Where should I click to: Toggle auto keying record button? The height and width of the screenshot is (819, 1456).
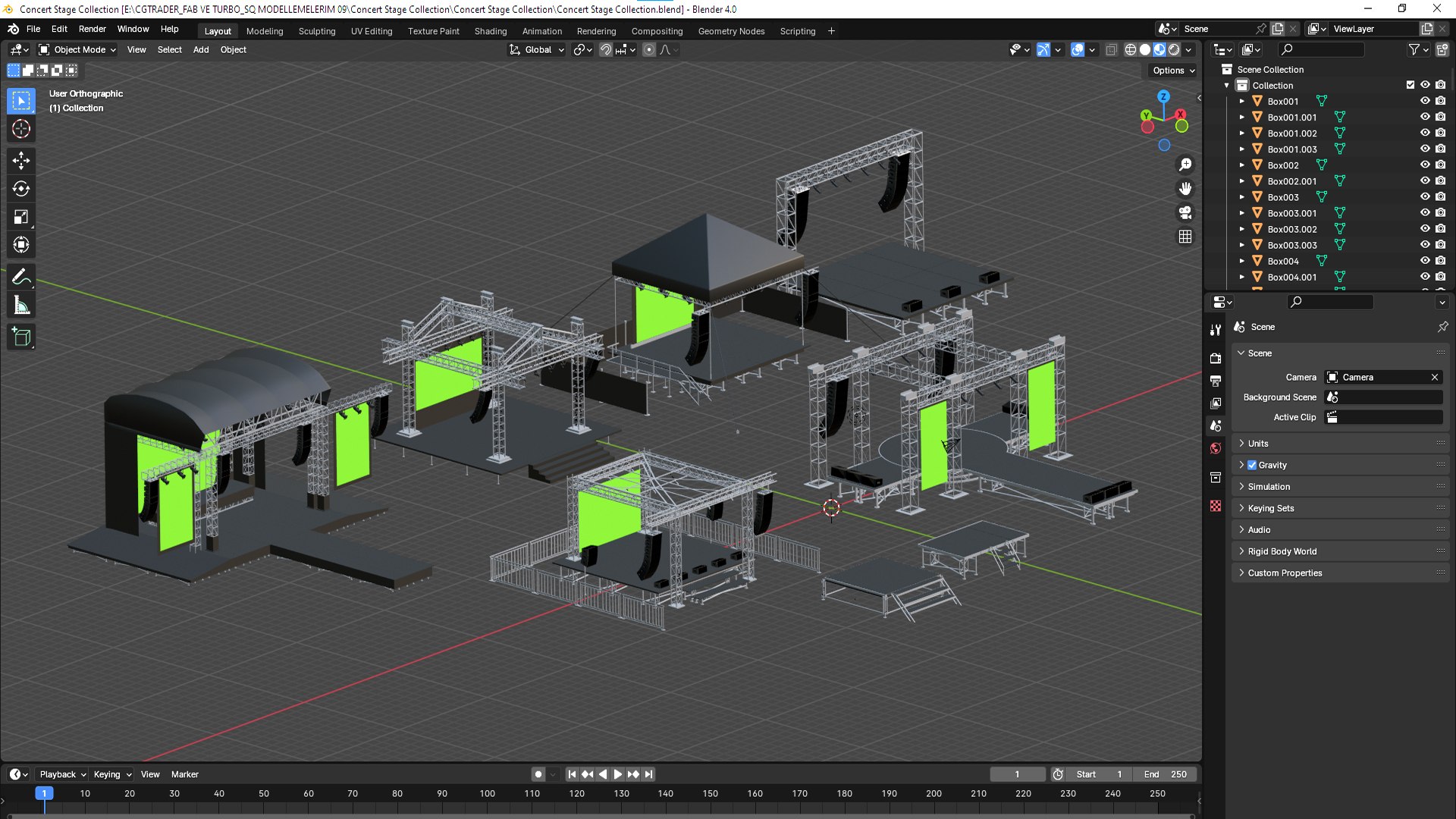pos(538,774)
